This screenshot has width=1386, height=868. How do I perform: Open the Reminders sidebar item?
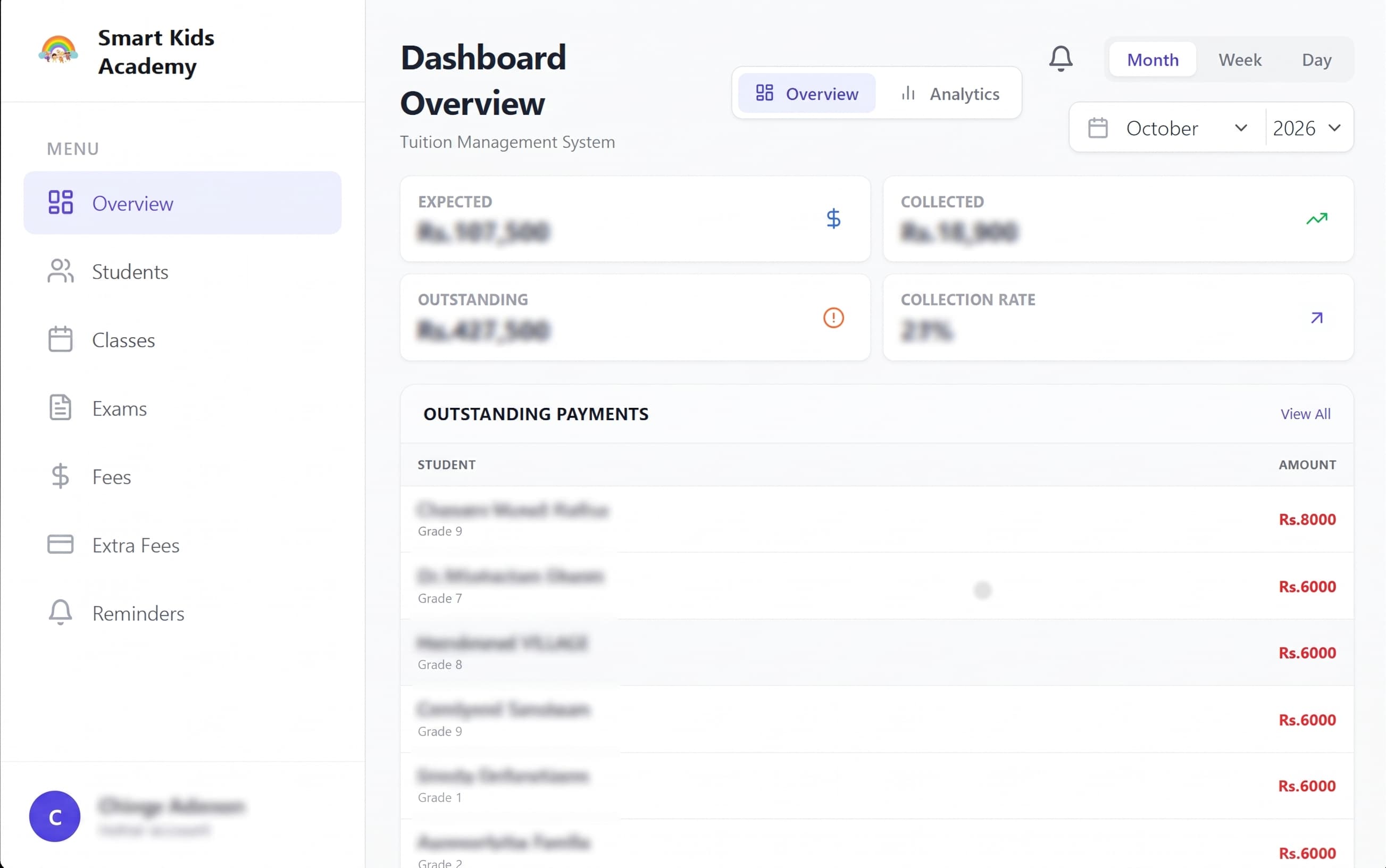182,613
